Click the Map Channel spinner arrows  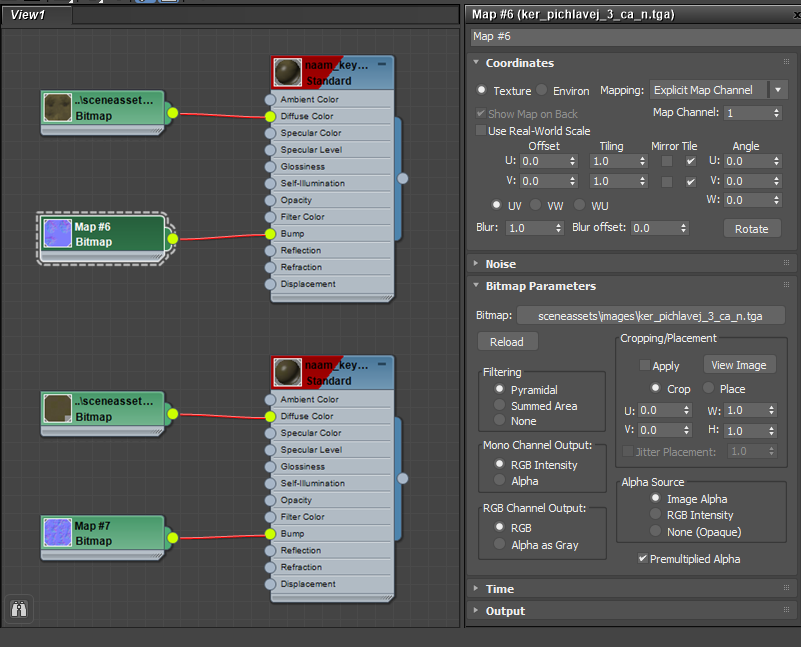(776, 113)
